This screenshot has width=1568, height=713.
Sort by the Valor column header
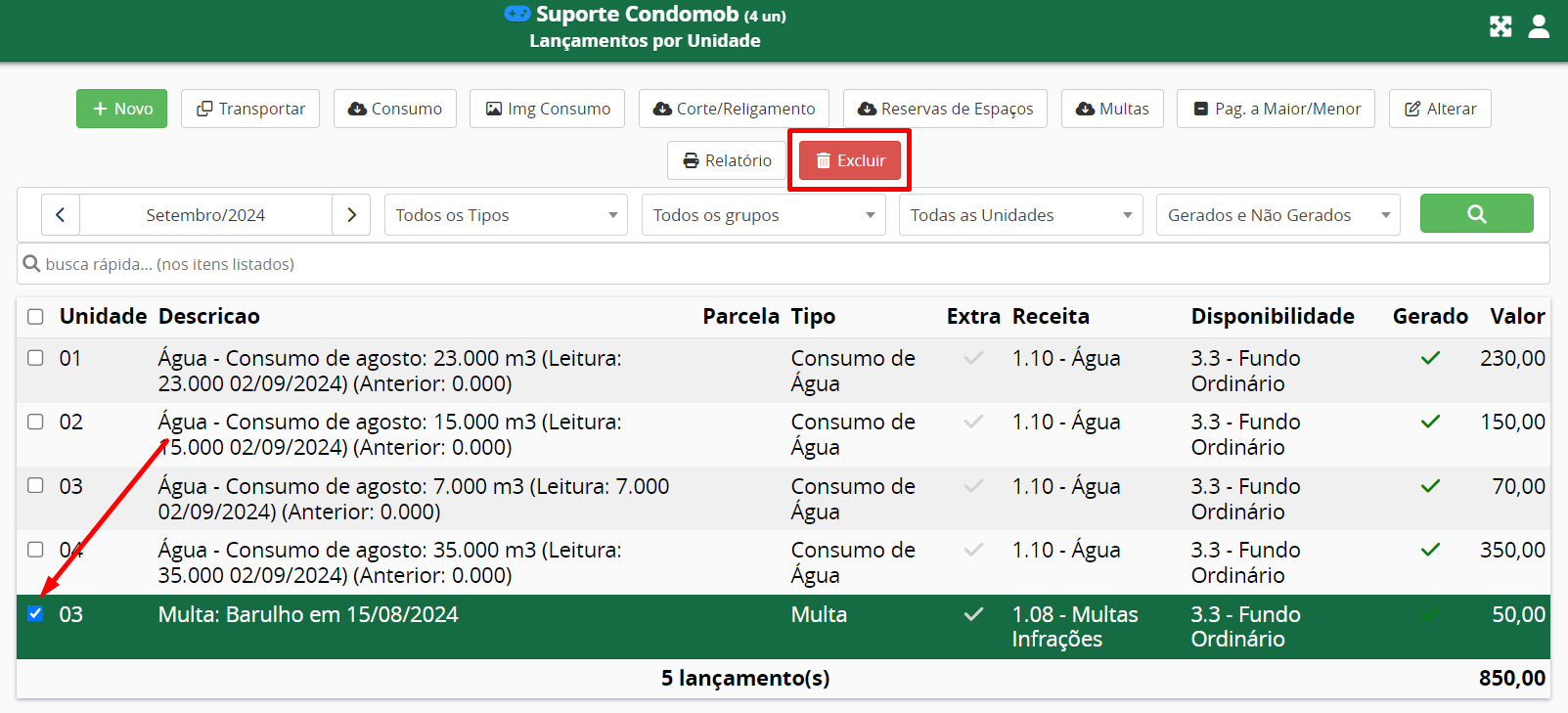pyautogui.click(x=1516, y=317)
